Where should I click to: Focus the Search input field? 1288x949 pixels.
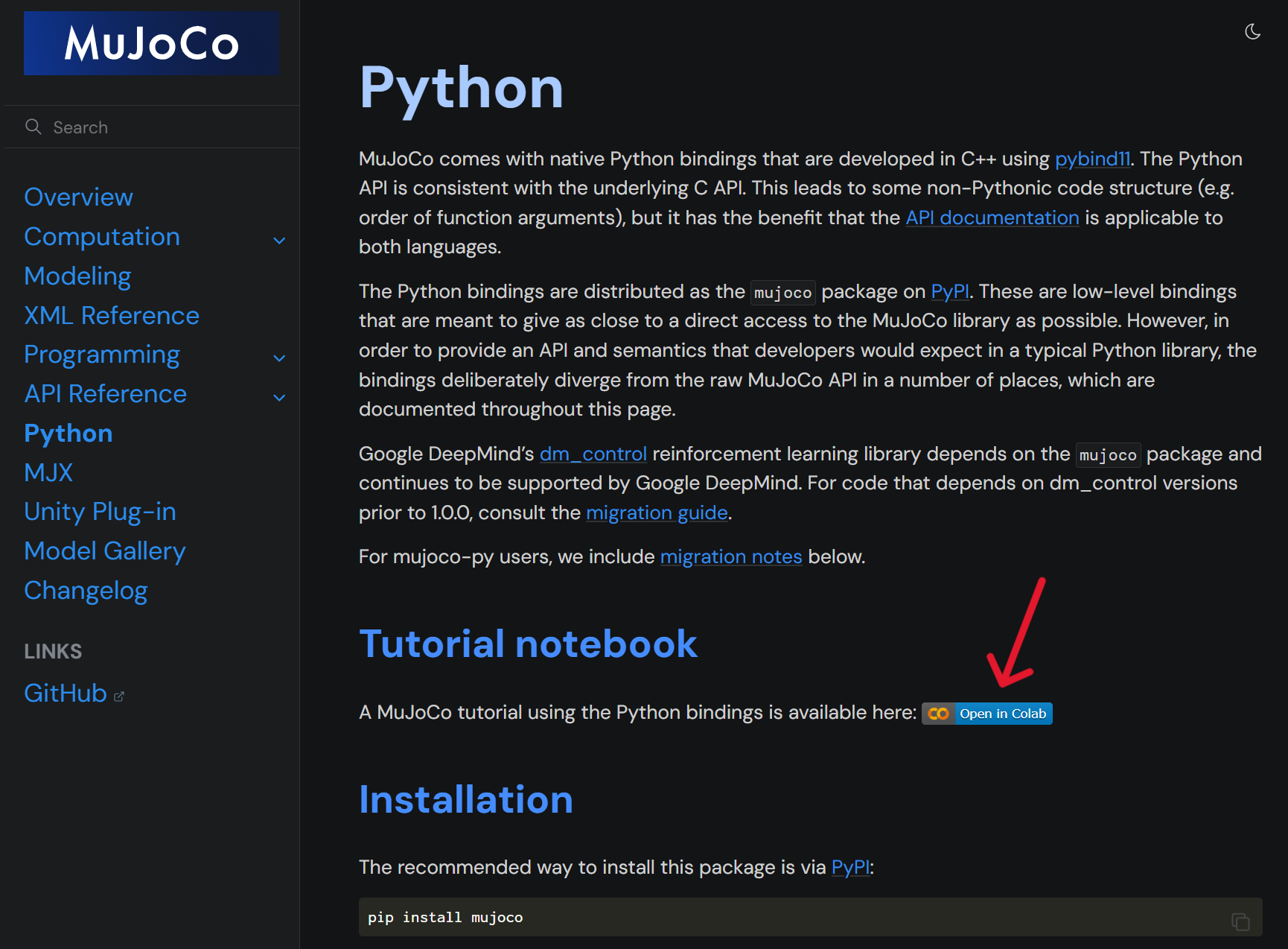(x=152, y=127)
